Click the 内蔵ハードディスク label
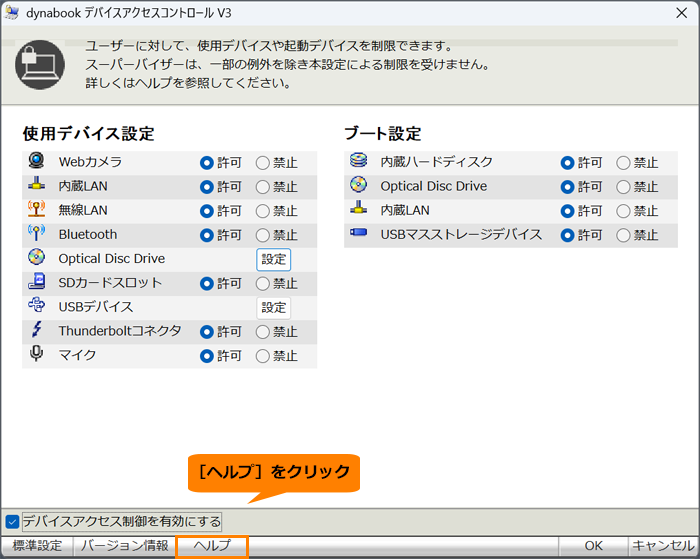 (436, 162)
